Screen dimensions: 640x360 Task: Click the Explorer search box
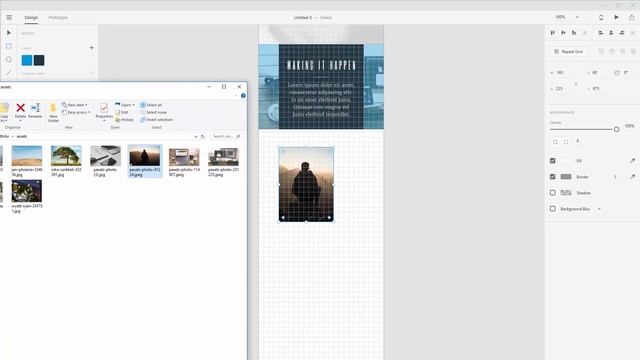point(225,136)
